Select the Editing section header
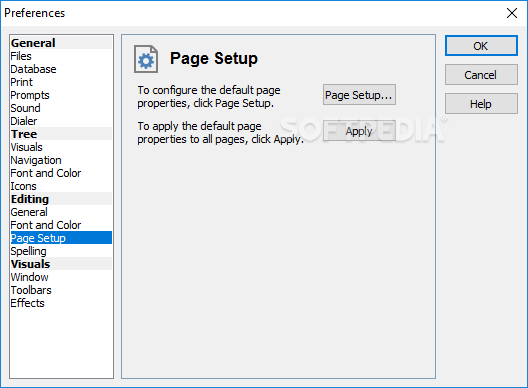Screen dimensions: 528x388 click(61, 199)
